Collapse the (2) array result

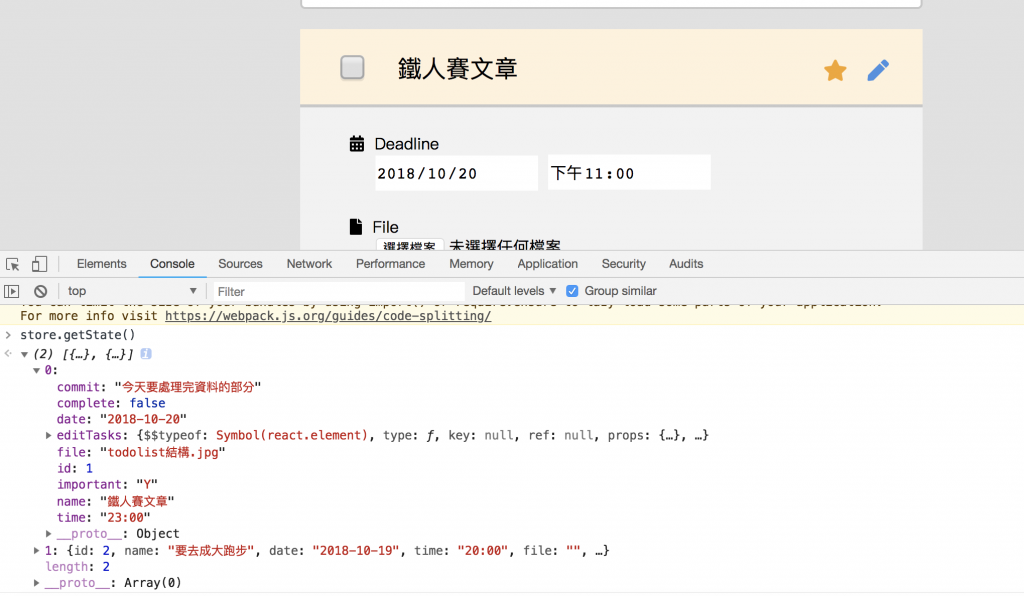(24, 354)
